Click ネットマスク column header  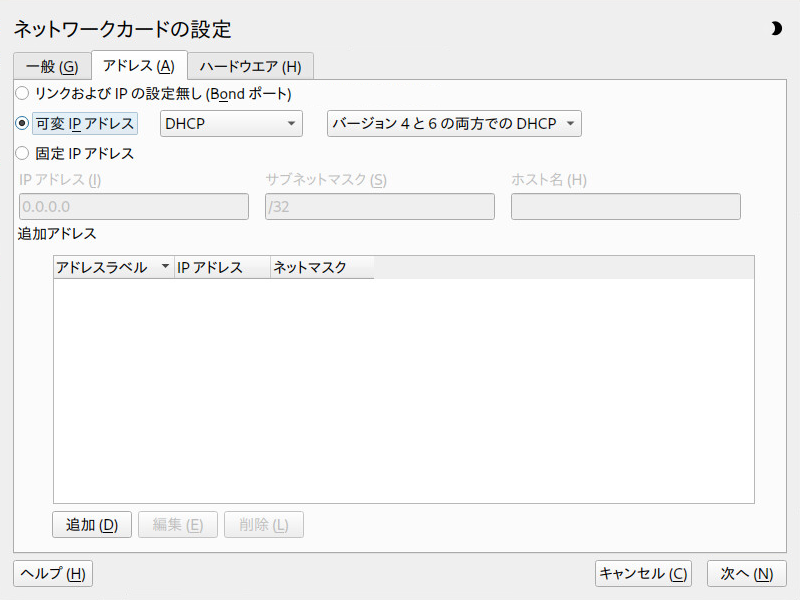point(322,267)
